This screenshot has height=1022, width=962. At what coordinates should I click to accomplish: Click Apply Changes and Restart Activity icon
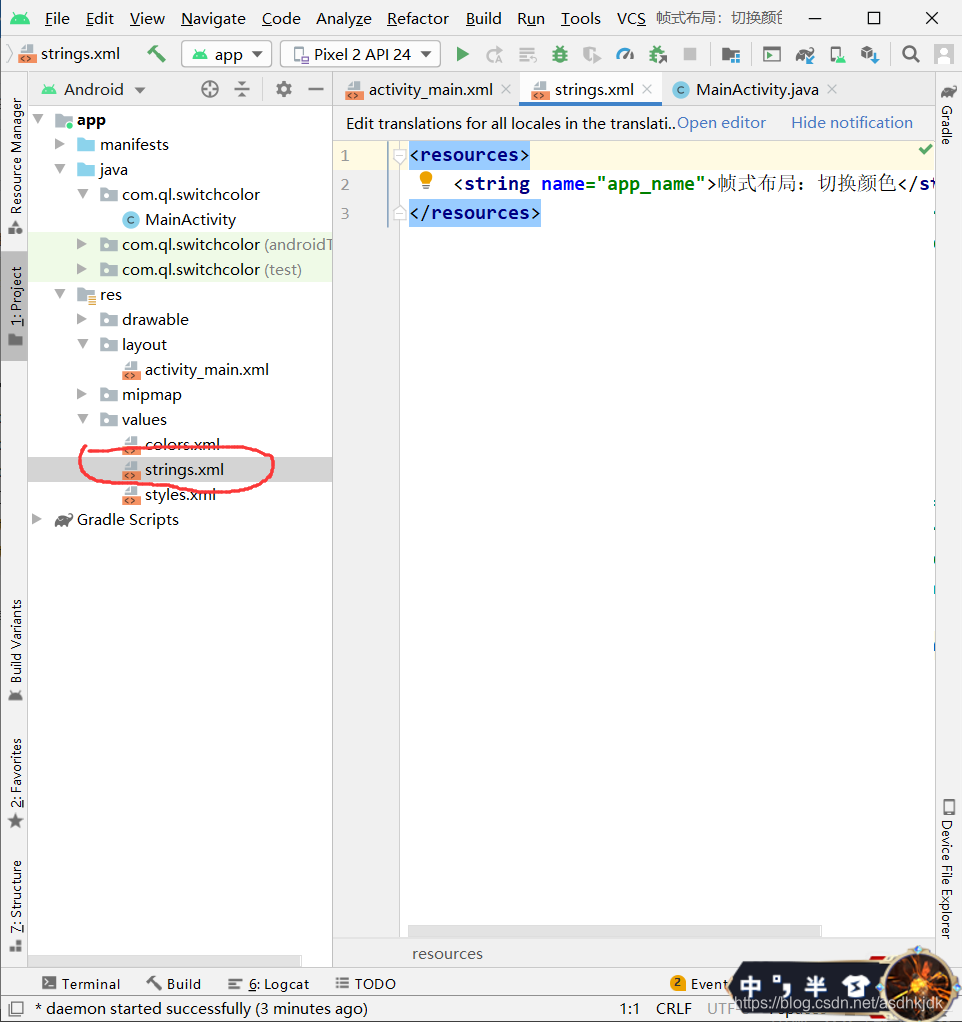coord(494,55)
